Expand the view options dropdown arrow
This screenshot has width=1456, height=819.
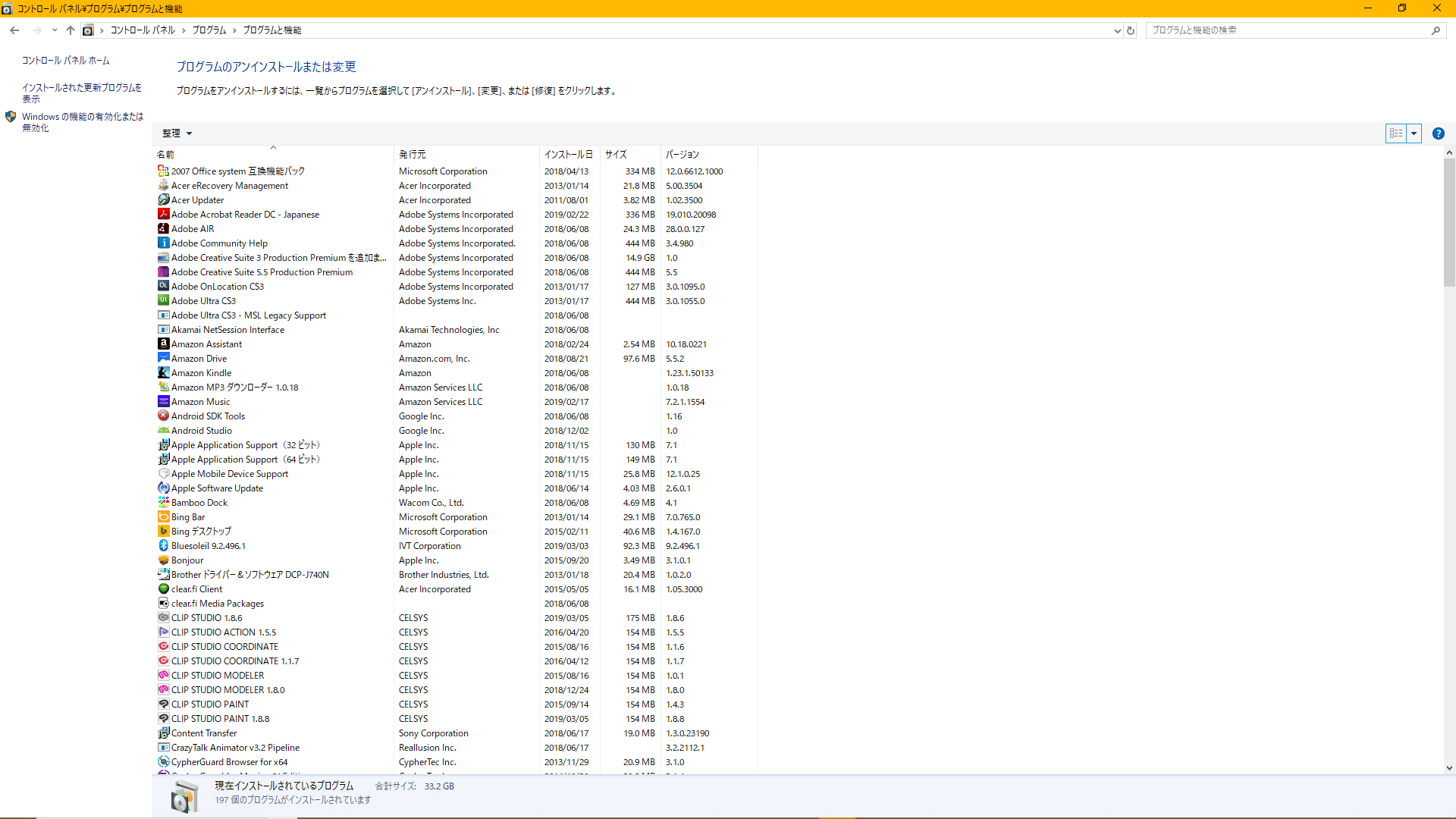point(1414,133)
